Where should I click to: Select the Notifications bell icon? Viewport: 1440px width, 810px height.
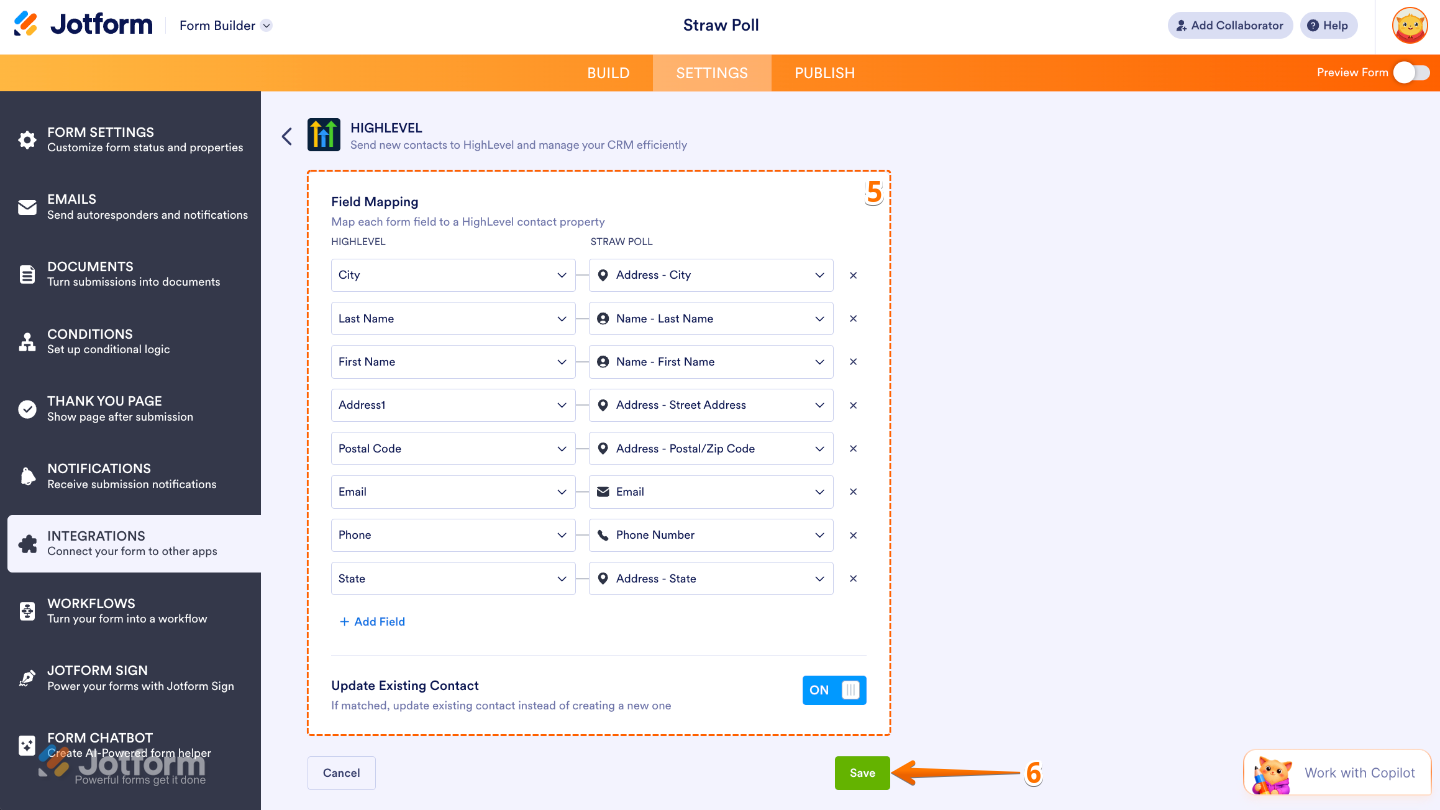[27, 475]
